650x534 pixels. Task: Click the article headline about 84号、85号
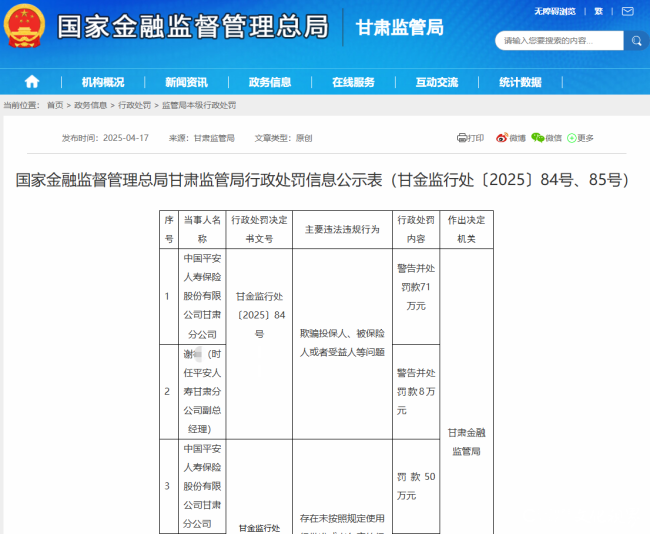[323, 180]
